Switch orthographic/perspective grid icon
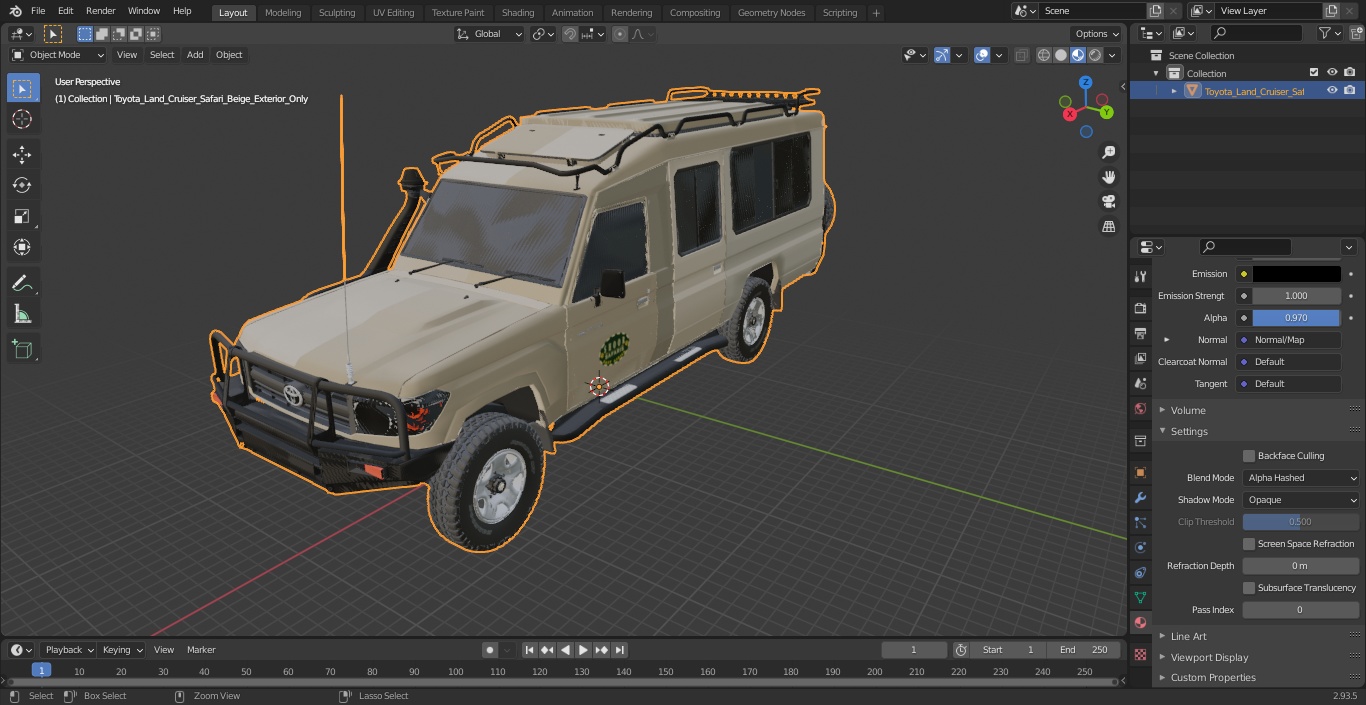Screen dimensions: 1366x705 1108,226
